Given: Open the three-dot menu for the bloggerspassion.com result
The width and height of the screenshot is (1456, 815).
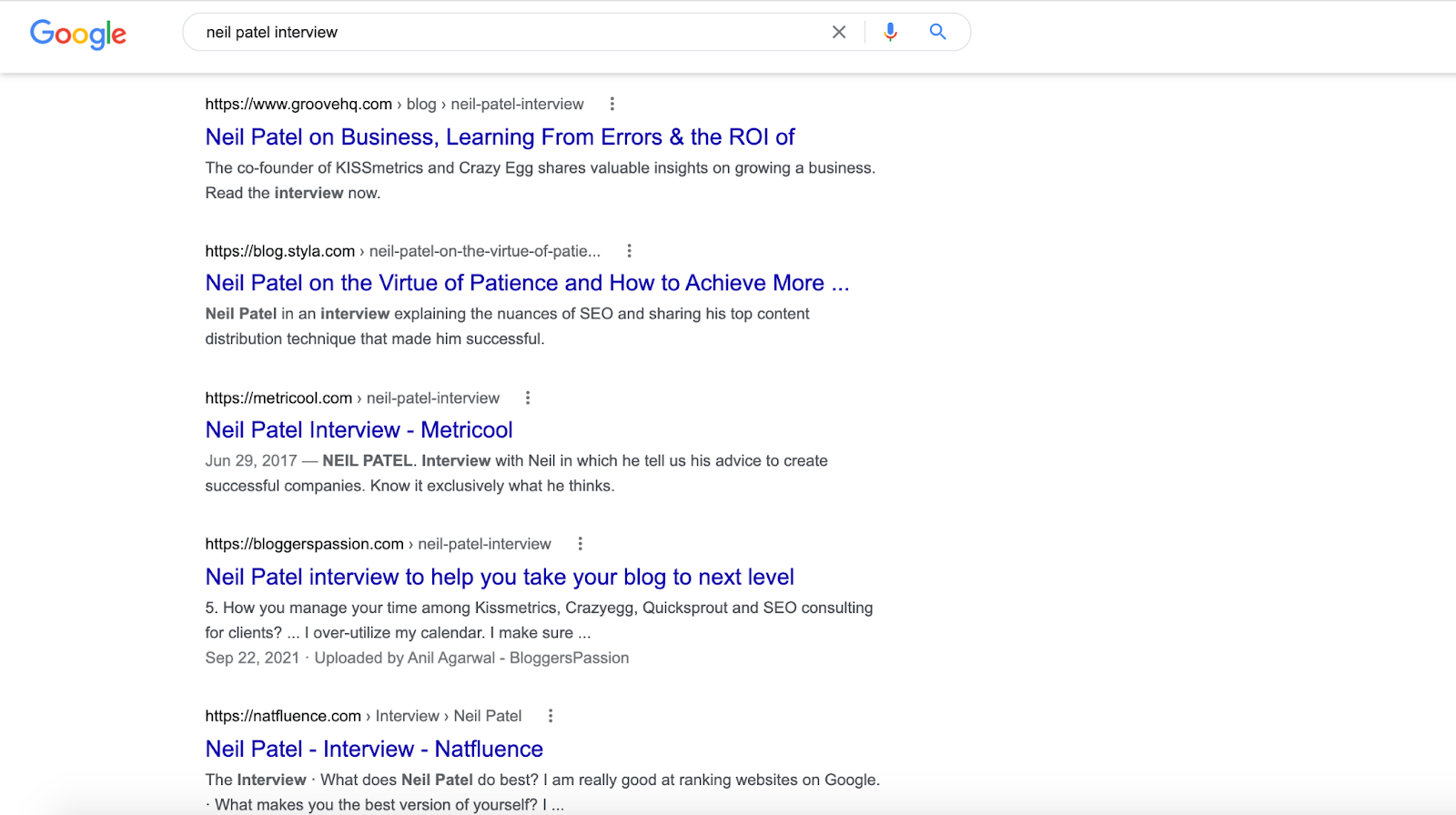Looking at the screenshot, I should (580, 544).
